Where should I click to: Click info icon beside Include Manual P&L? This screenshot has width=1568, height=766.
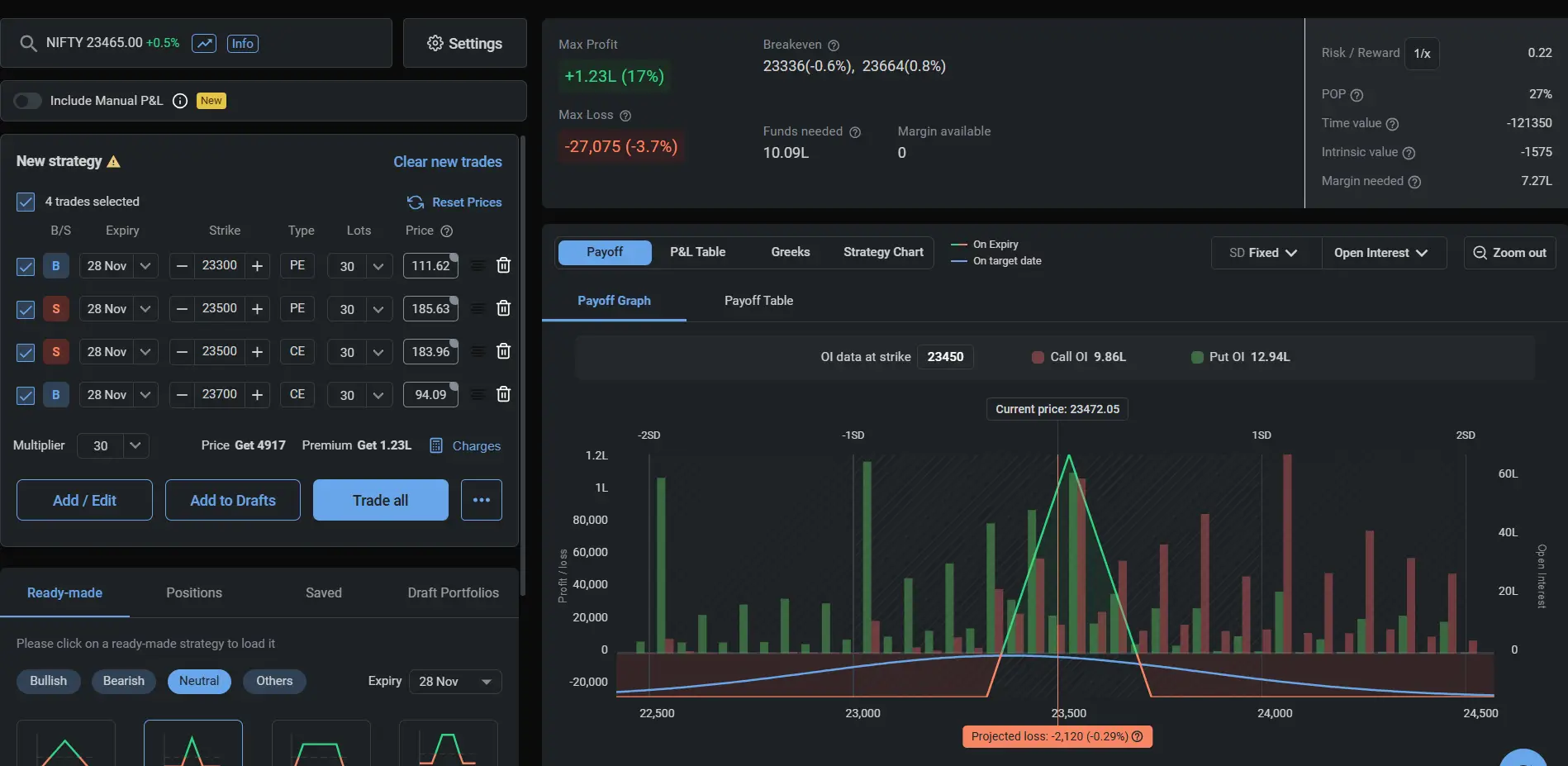(180, 101)
